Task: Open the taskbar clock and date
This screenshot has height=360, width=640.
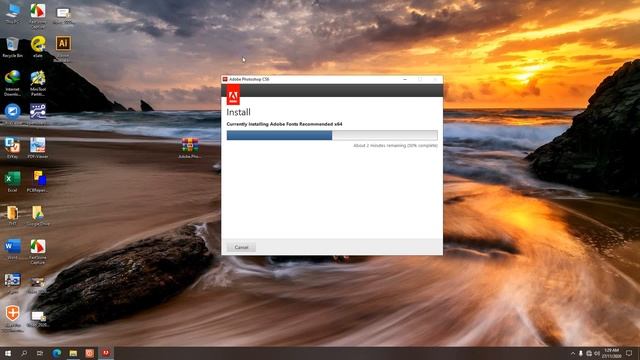Action: click(612, 353)
